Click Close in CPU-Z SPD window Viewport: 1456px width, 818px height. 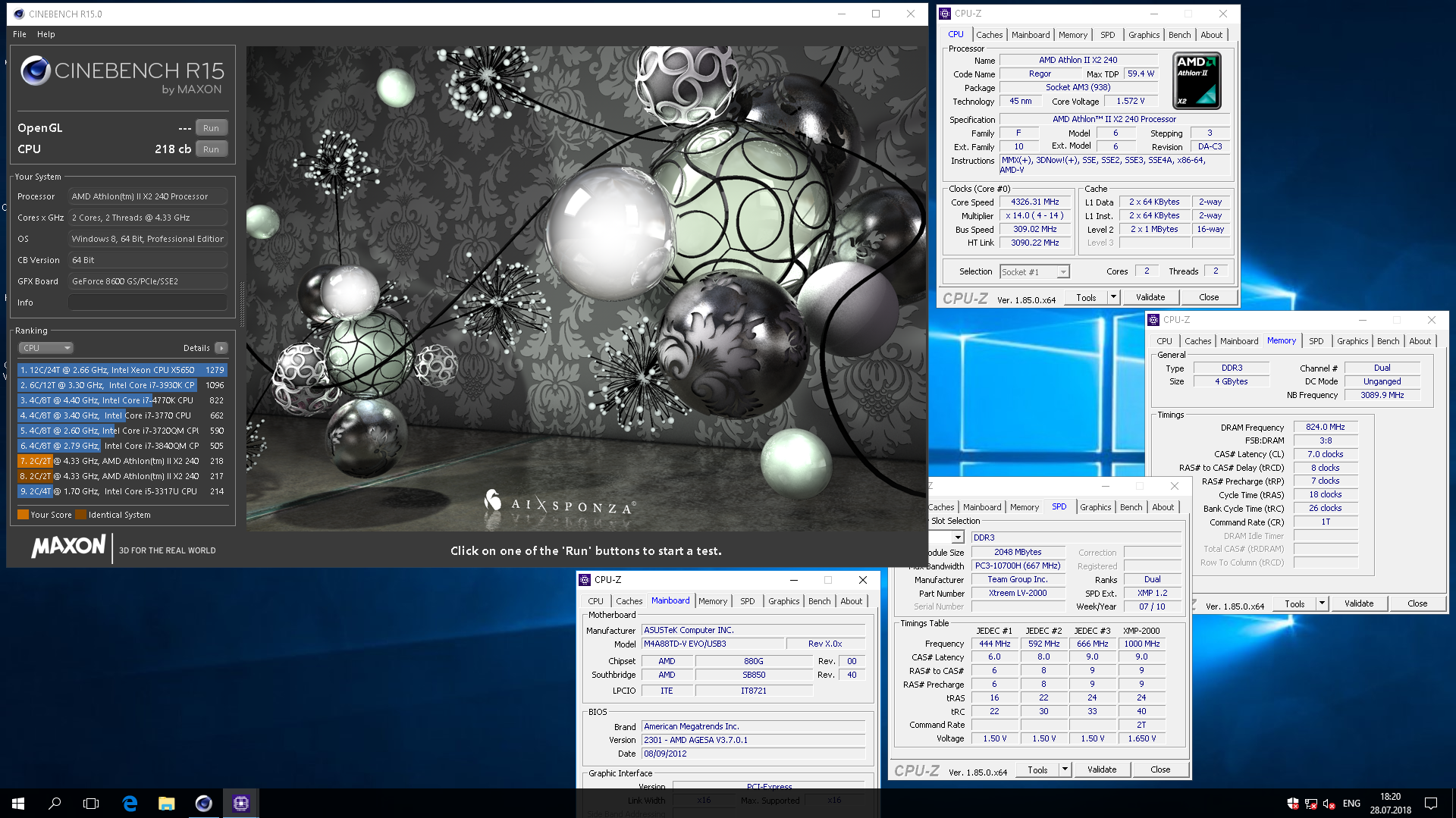(x=1160, y=769)
